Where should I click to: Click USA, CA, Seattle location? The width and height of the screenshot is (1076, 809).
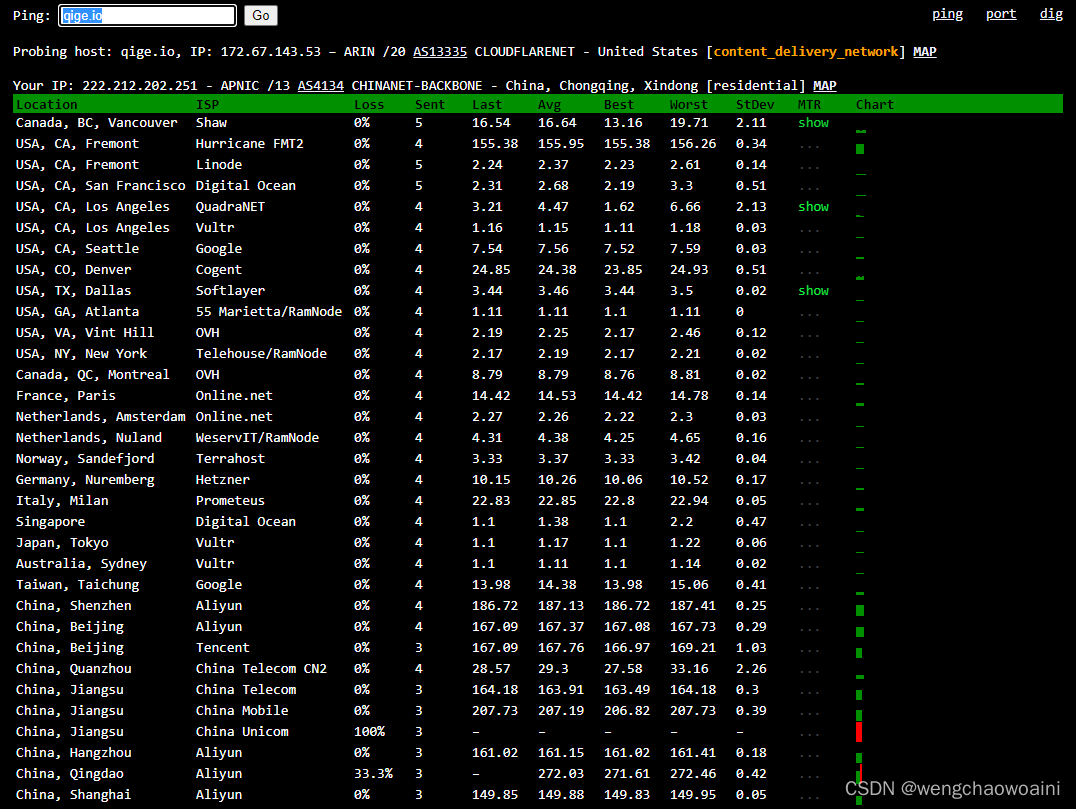(x=77, y=249)
